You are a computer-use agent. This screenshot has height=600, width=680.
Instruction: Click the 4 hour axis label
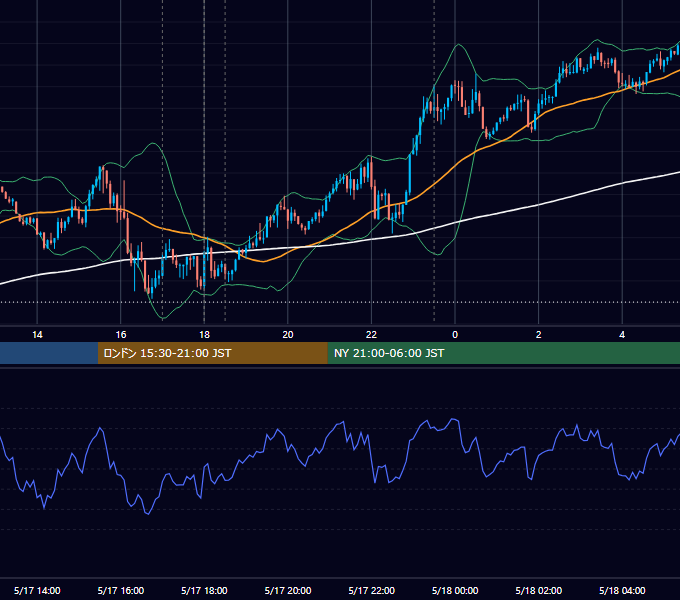[622, 335]
